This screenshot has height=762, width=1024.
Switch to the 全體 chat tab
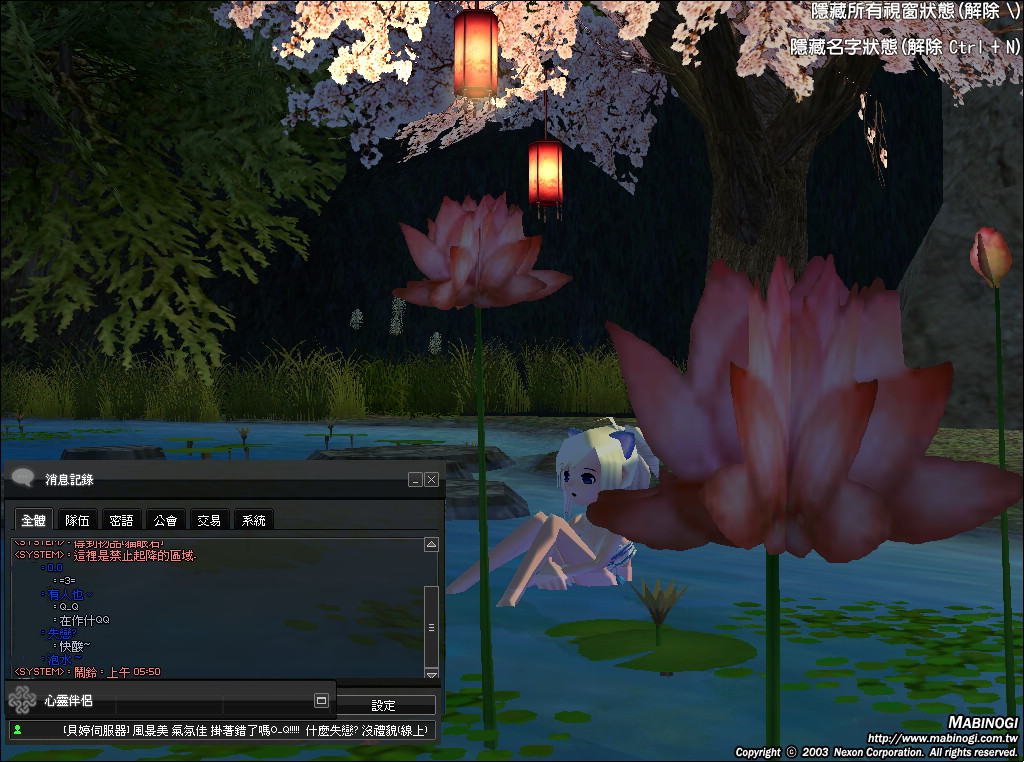[34, 520]
